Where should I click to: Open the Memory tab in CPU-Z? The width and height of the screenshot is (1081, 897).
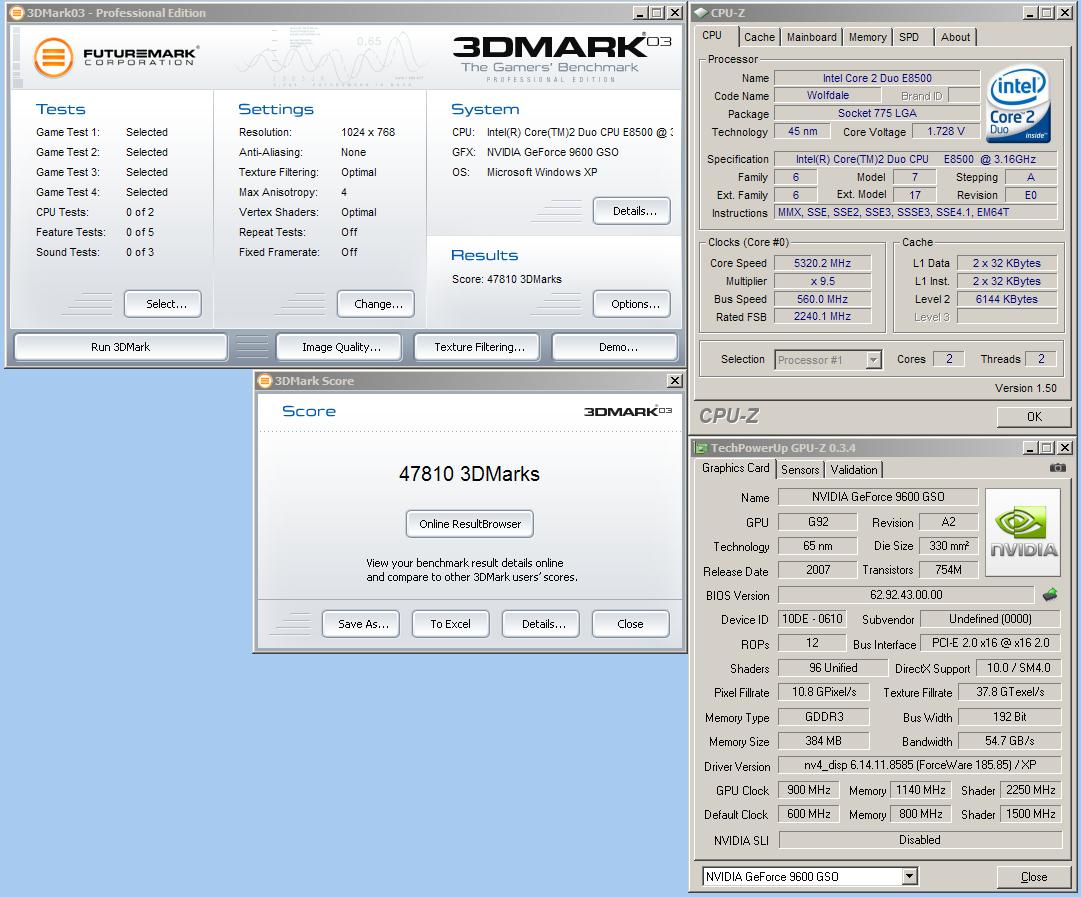coord(867,37)
